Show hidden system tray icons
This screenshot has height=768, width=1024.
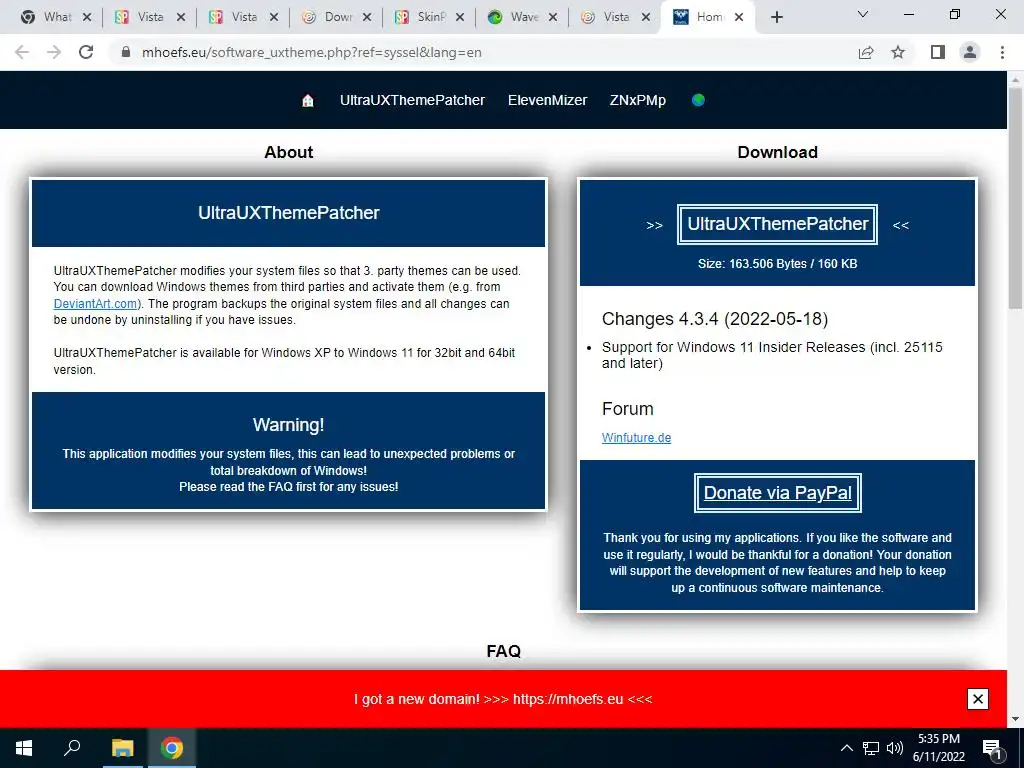[x=846, y=748]
